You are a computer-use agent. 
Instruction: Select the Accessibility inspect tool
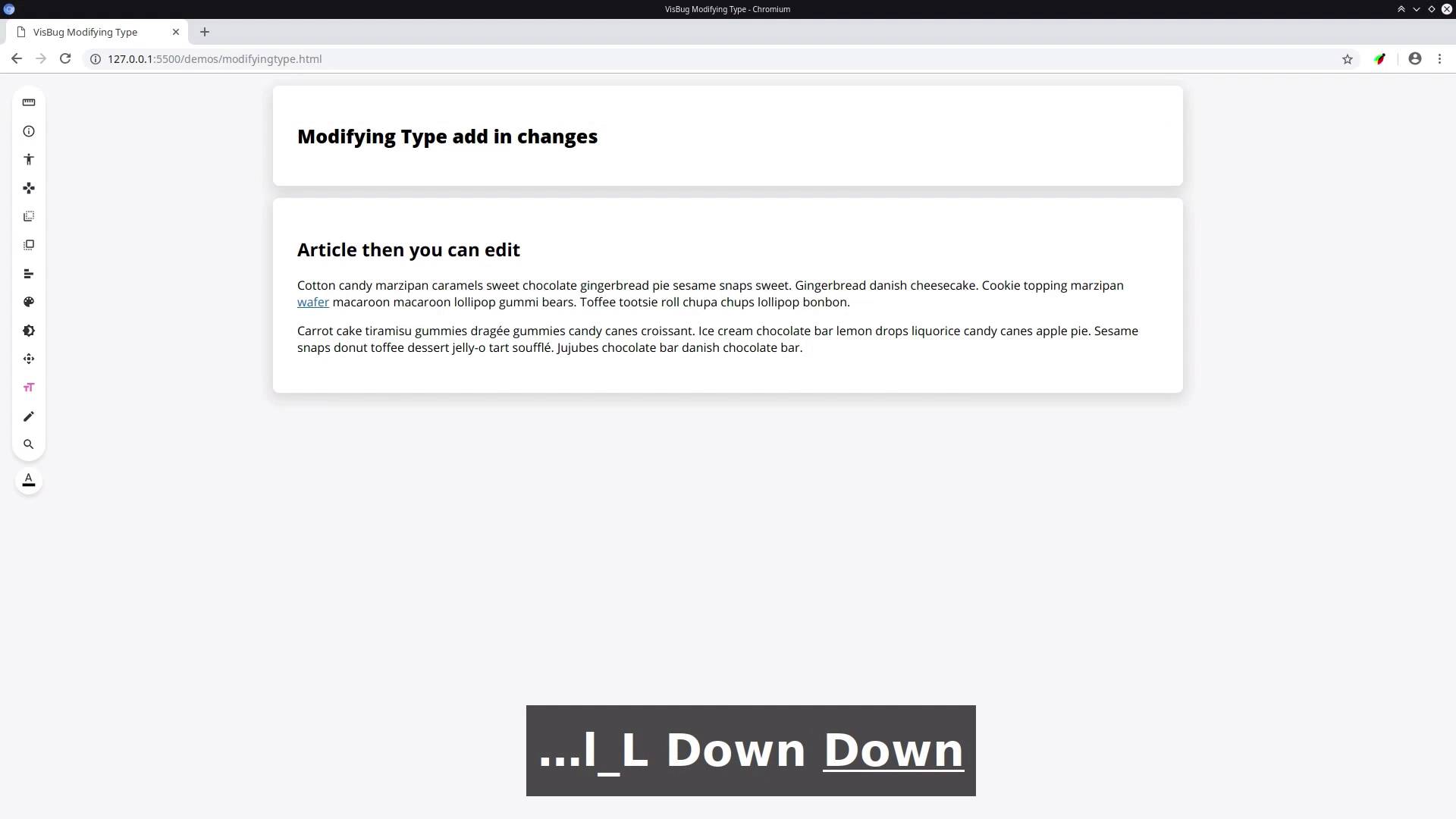coord(29,159)
